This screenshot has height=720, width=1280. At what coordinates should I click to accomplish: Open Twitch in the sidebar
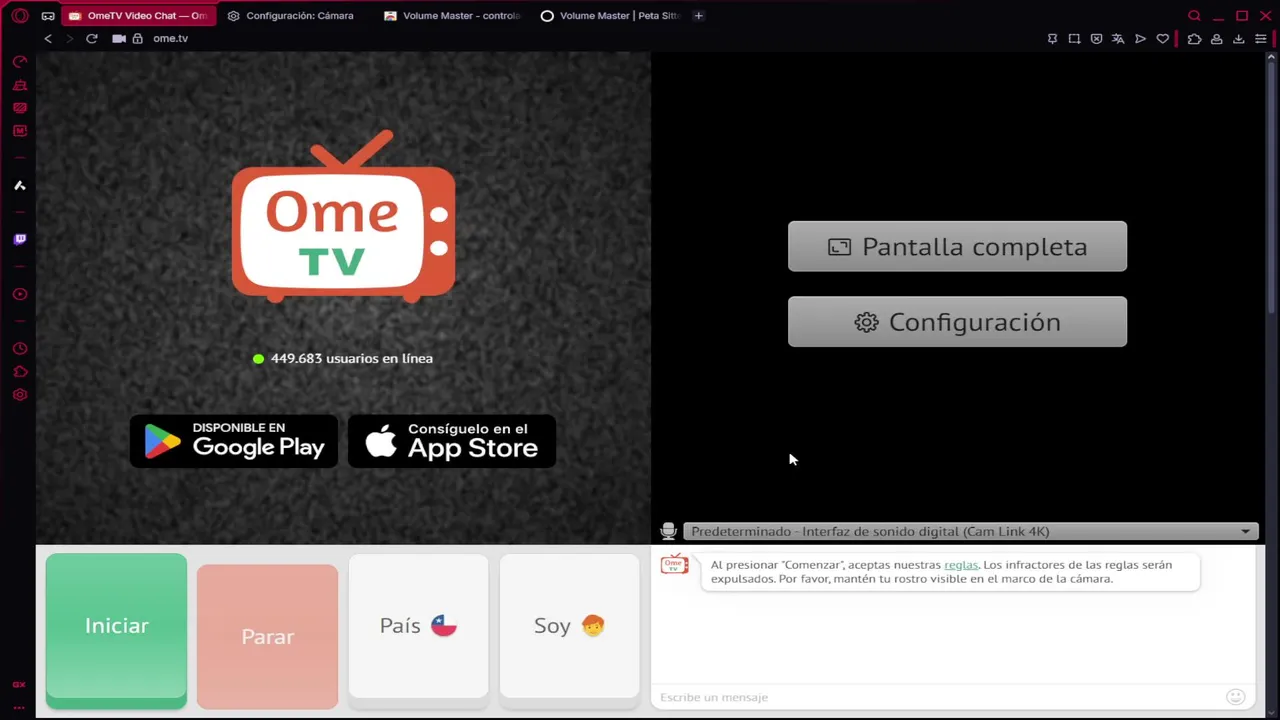tap(19, 239)
